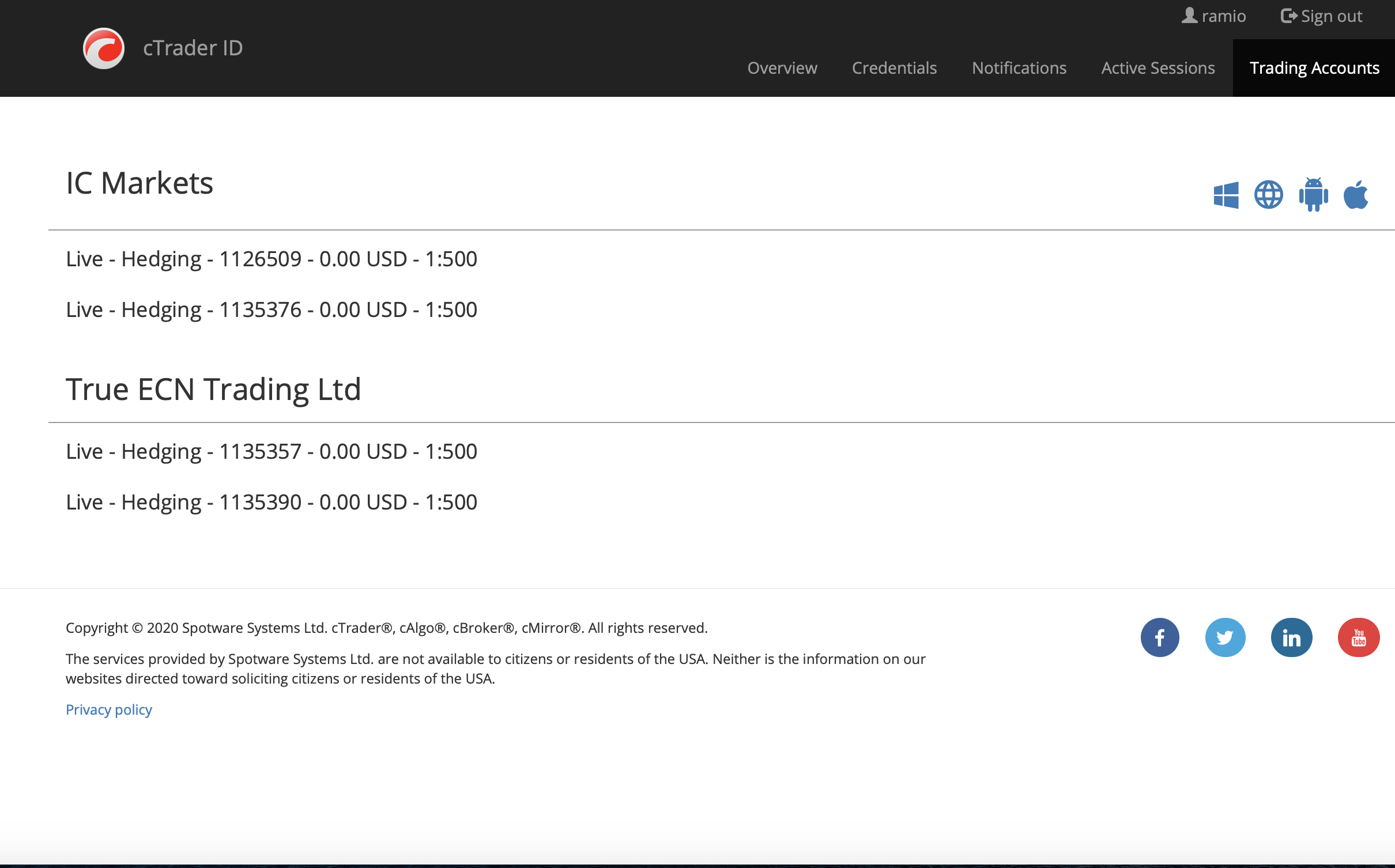Image resolution: width=1395 pixels, height=868 pixels.
Task: Select IC Markets account 1126509
Action: pos(272,259)
